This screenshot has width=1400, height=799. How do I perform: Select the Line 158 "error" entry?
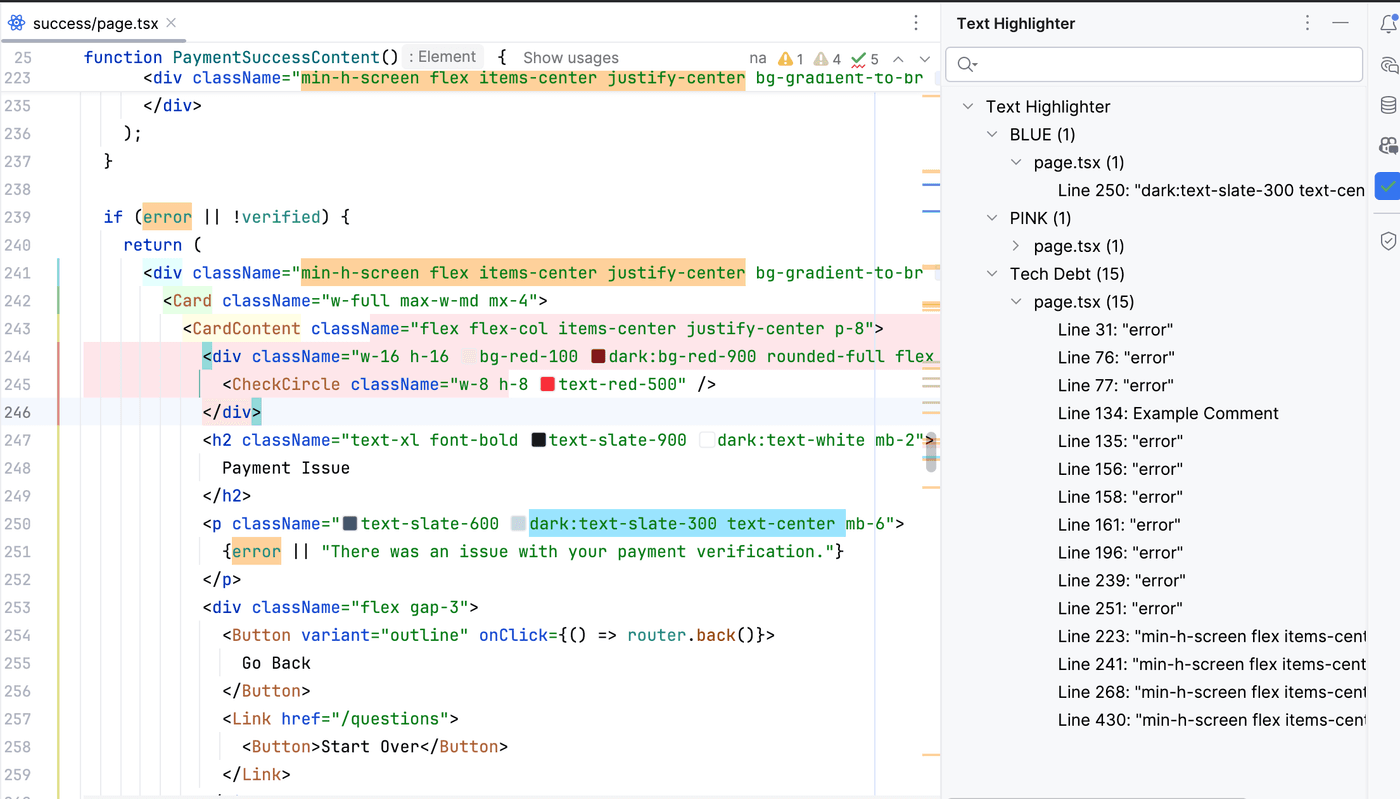click(x=1120, y=498)
